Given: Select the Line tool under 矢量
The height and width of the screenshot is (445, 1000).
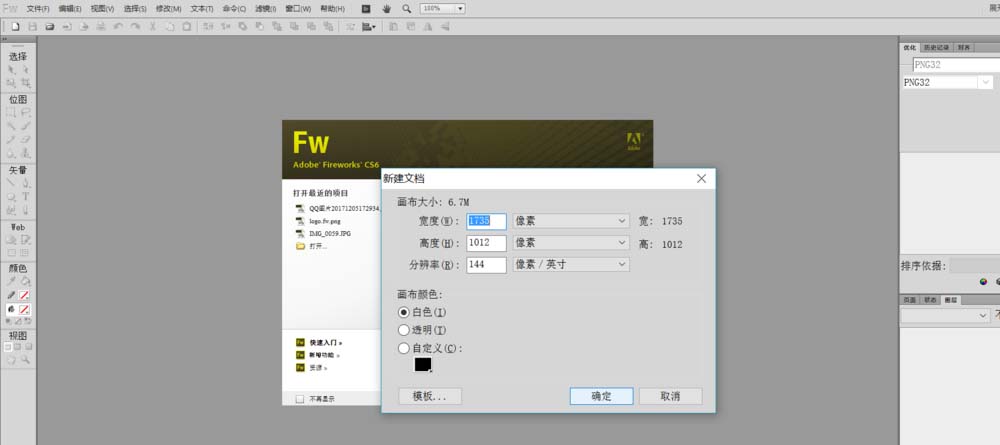Looking at the screenshot, I should pyautogui.click(x=11, y=183).
